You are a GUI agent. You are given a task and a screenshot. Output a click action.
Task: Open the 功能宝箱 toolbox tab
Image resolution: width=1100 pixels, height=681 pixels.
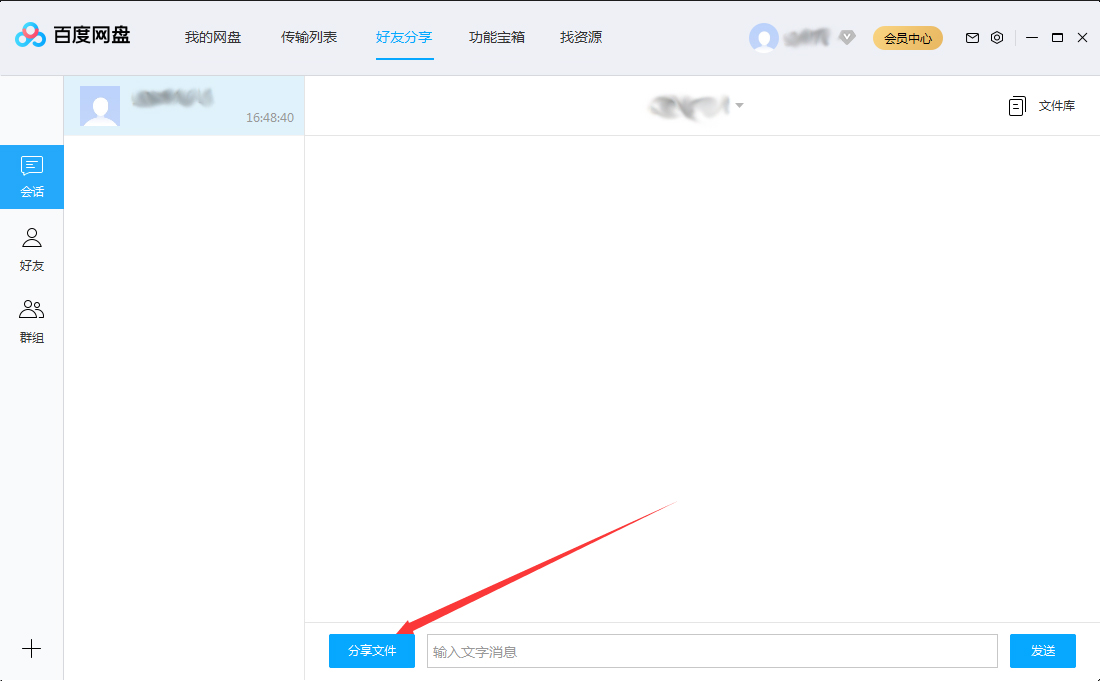coord(496,37)
